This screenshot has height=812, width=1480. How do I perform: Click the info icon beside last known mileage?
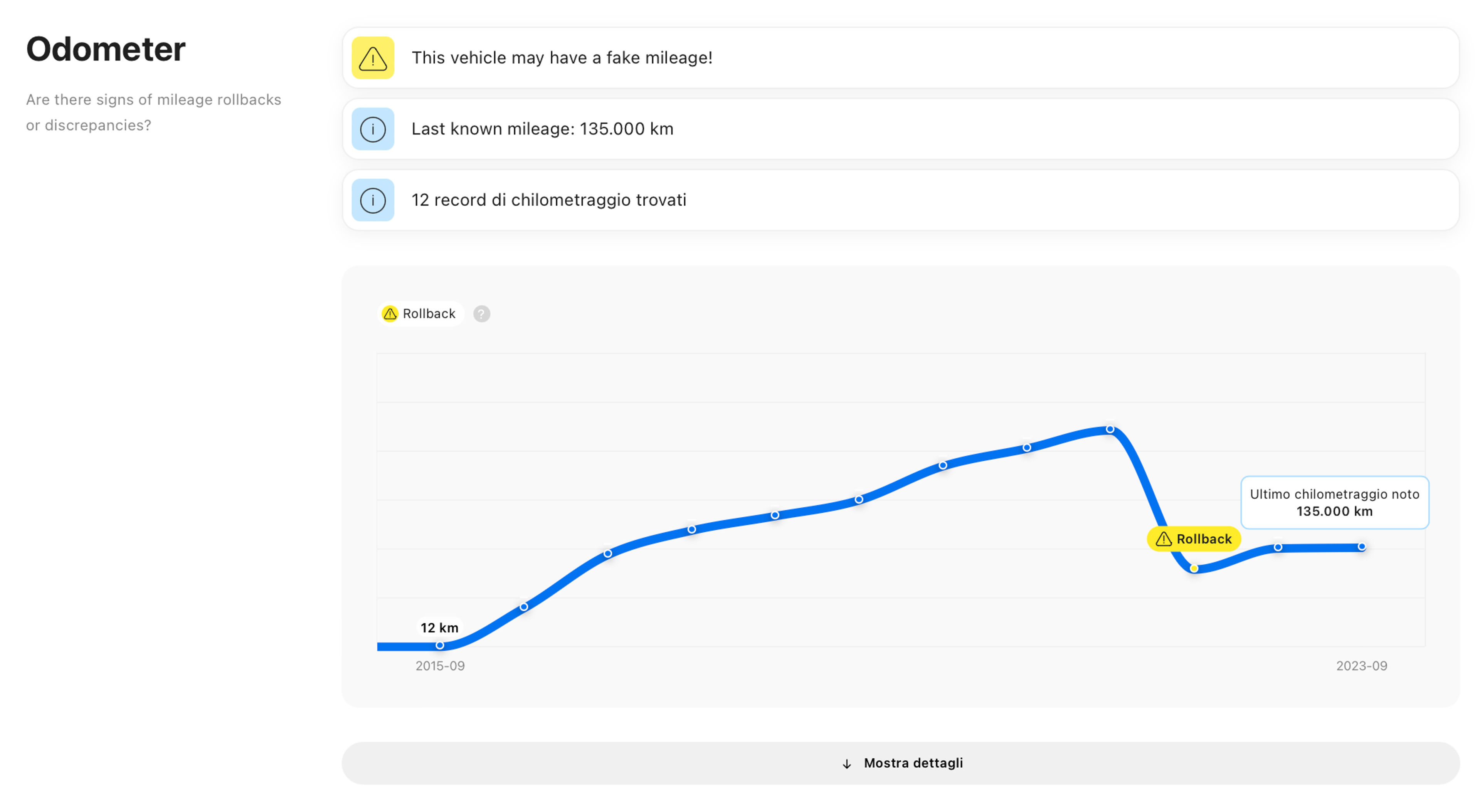(373, 129)
